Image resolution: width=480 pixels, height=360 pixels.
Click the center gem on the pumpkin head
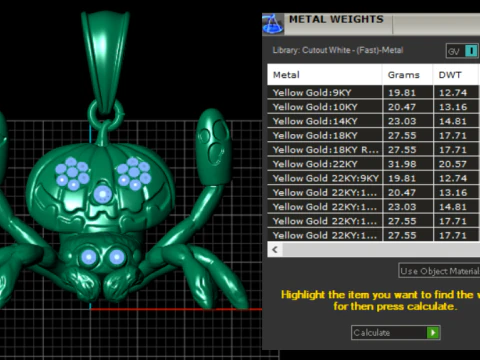pos(102,194)
